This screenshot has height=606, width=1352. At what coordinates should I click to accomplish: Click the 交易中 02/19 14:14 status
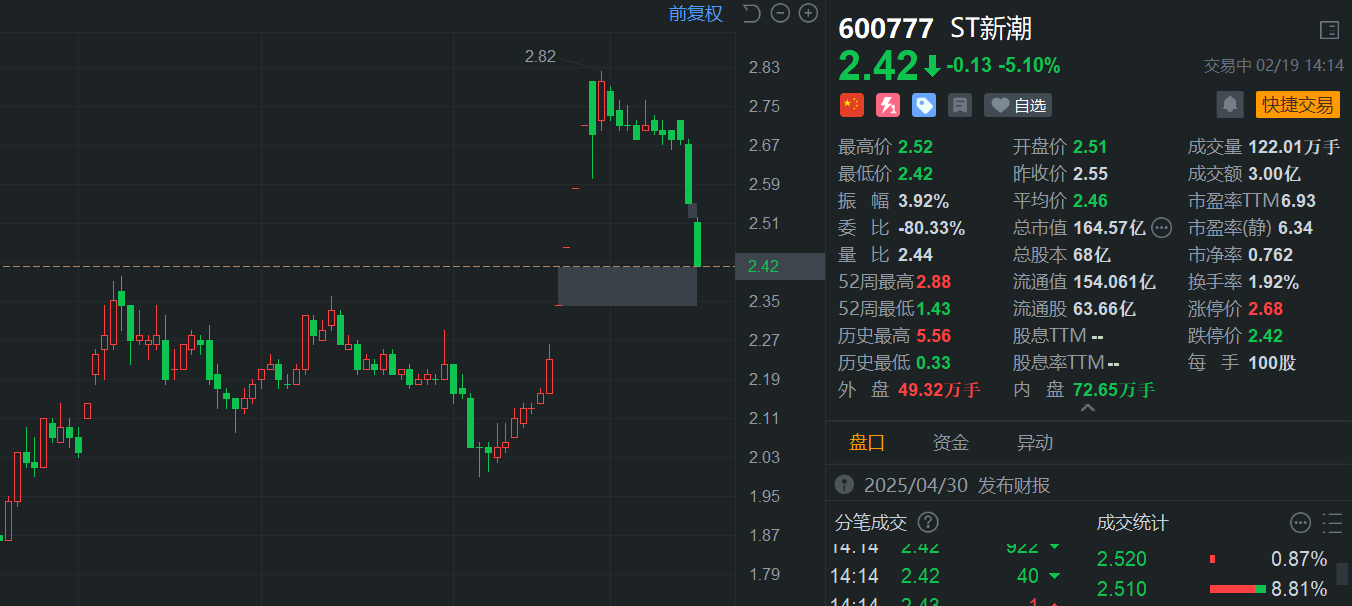[x=1272, y=66]
